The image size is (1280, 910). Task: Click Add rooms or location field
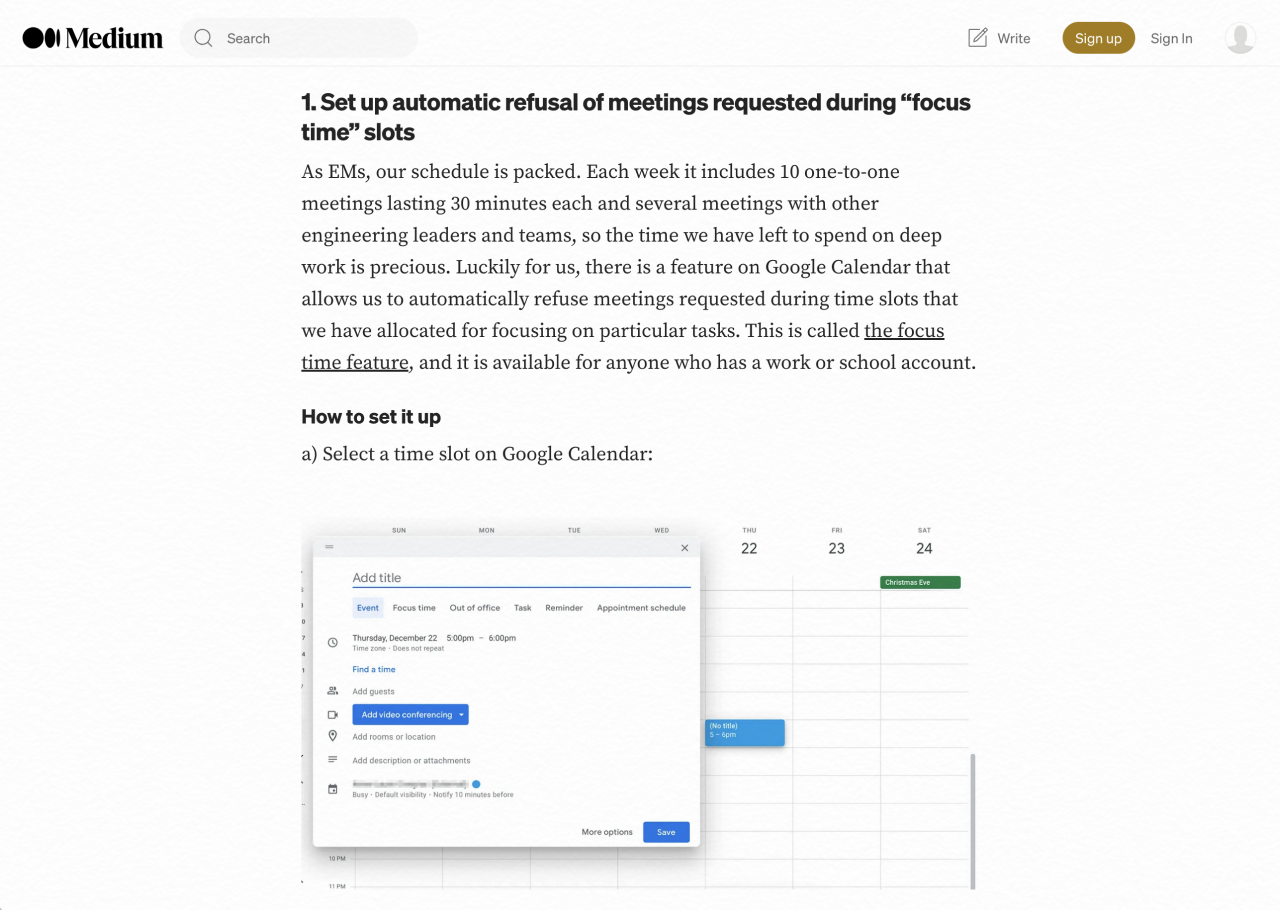click(394, 737)
